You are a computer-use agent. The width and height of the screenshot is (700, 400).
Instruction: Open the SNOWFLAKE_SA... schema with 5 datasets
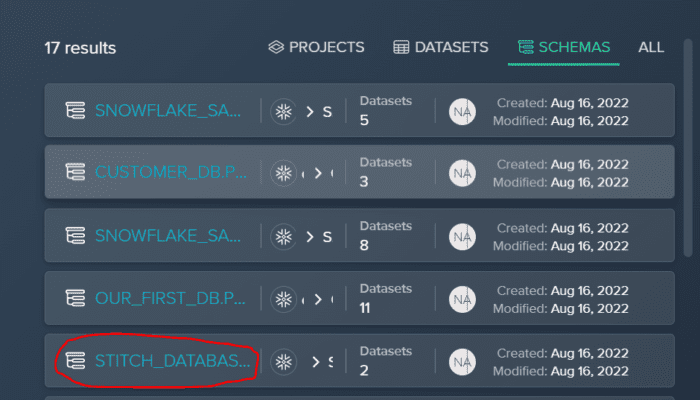tap(168, 111)
